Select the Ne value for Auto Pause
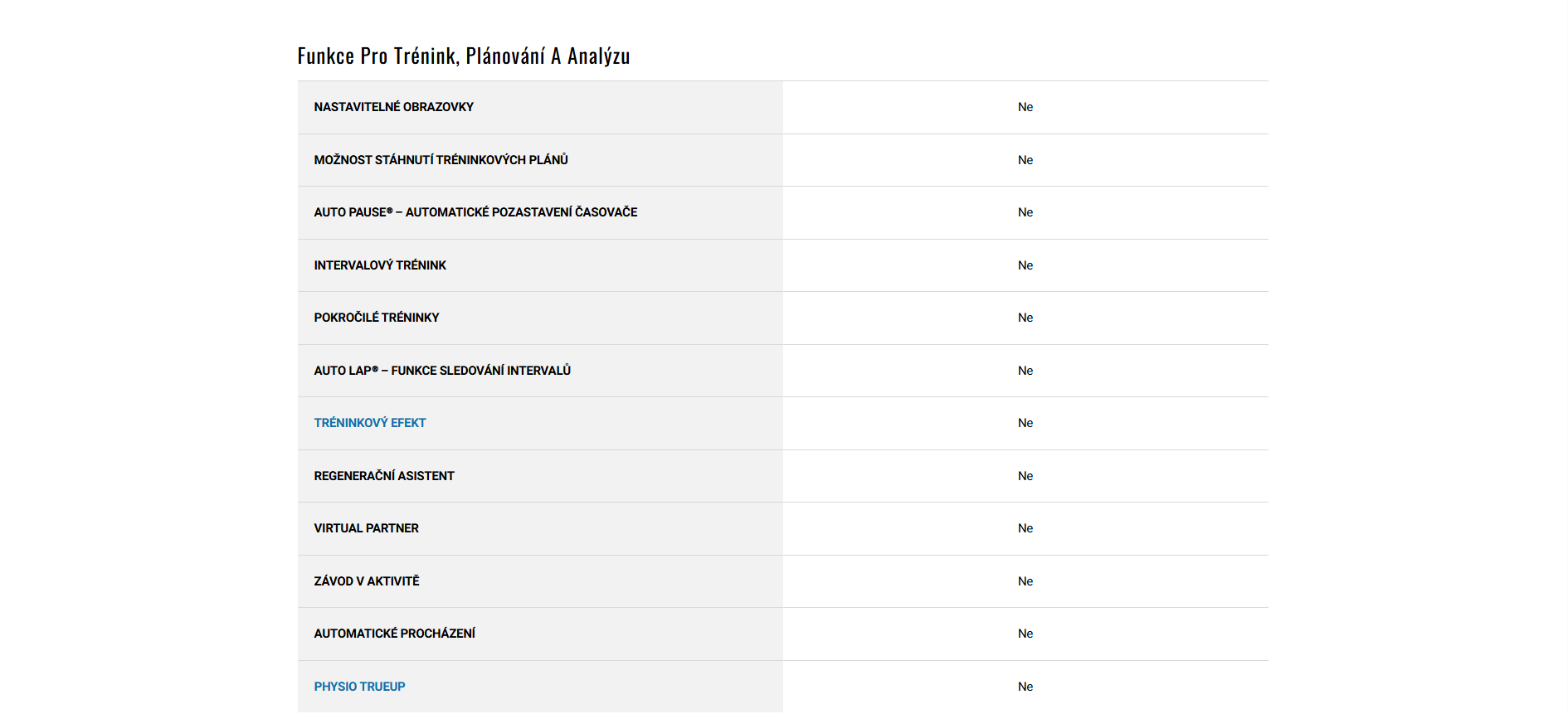The width and height of the screenshot is (1568, 714). pos(1025,212)
